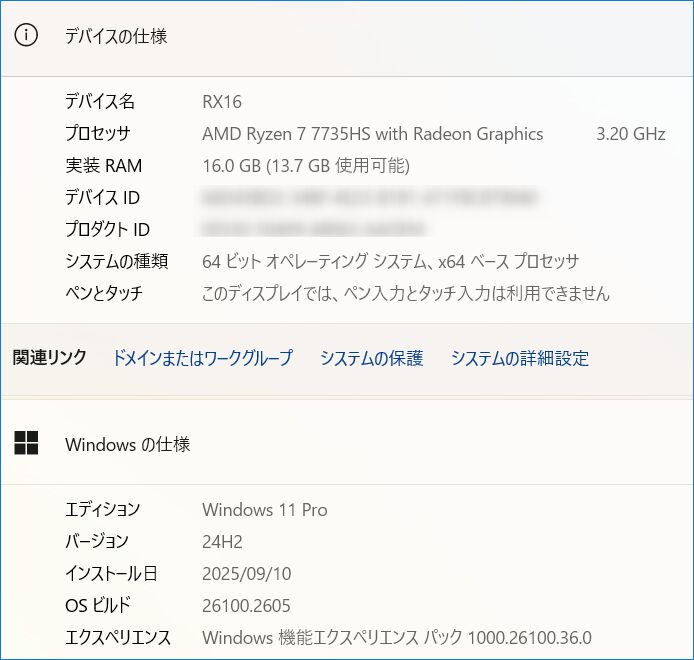Click the AMD Ryzen 7 7735HS processor text
The height and width of the screenshot is (660, 694).
click(x=373, y=134)
